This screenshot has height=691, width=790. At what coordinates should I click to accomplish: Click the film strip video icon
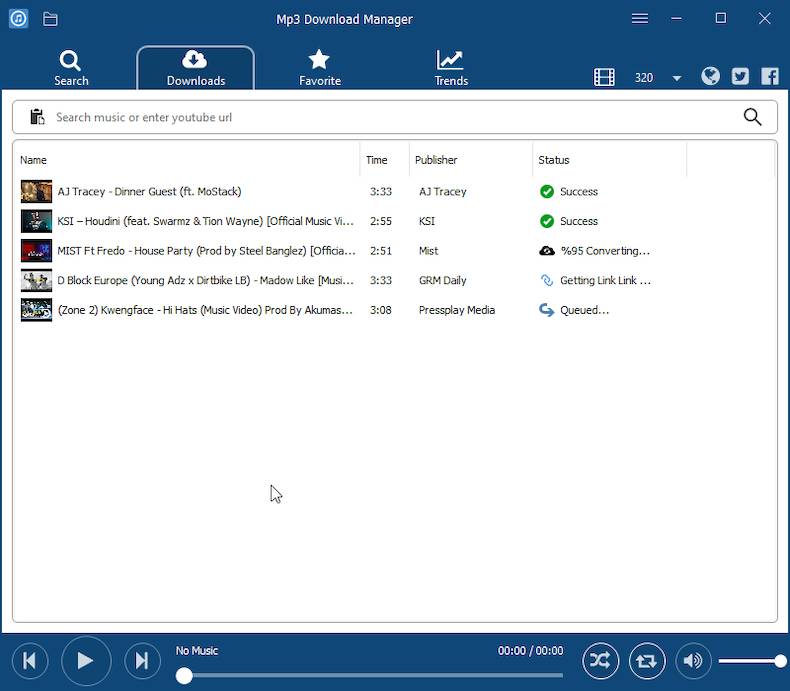click(x=604, y=77)
